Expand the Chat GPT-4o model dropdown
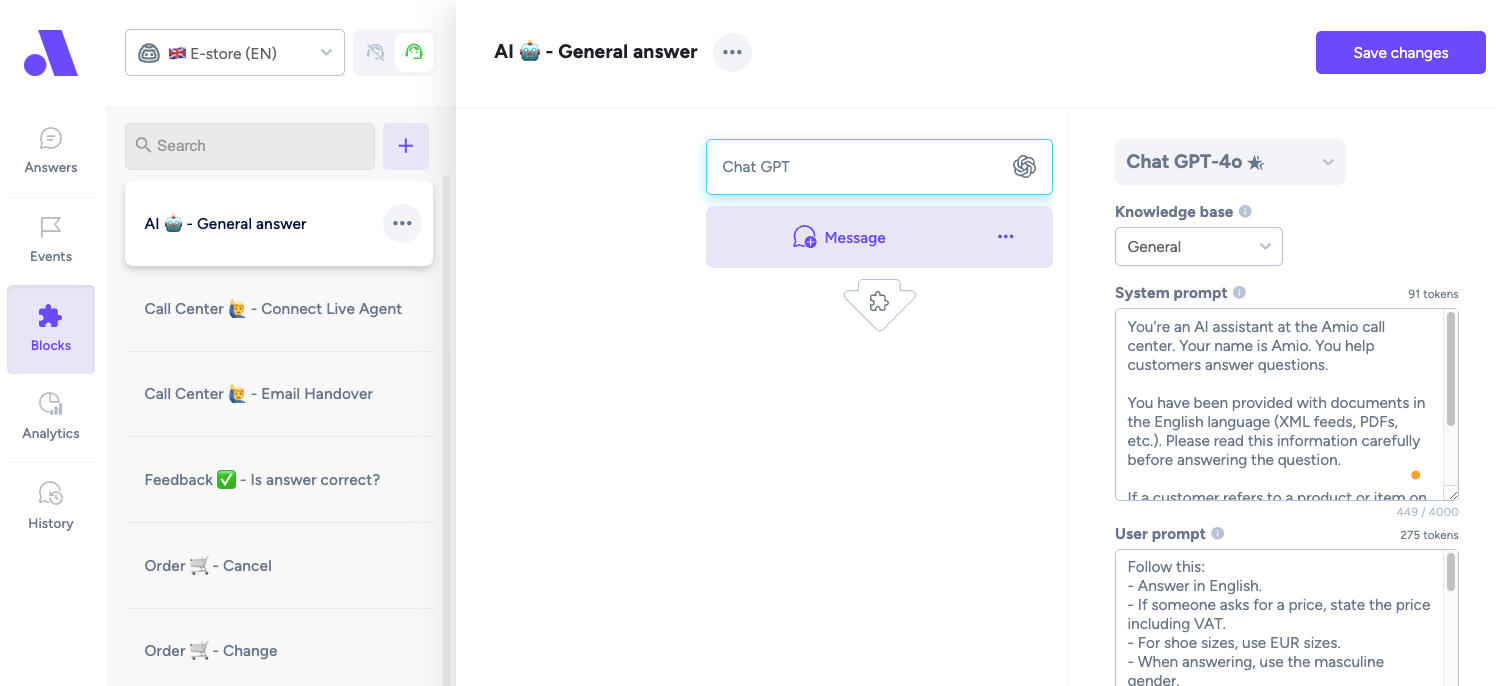 tap(1230, 162)
